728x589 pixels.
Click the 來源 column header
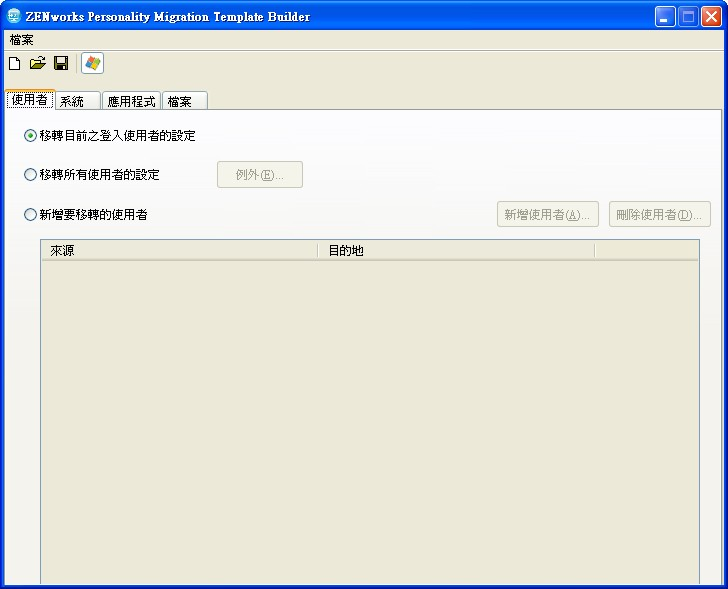[180, 251]
